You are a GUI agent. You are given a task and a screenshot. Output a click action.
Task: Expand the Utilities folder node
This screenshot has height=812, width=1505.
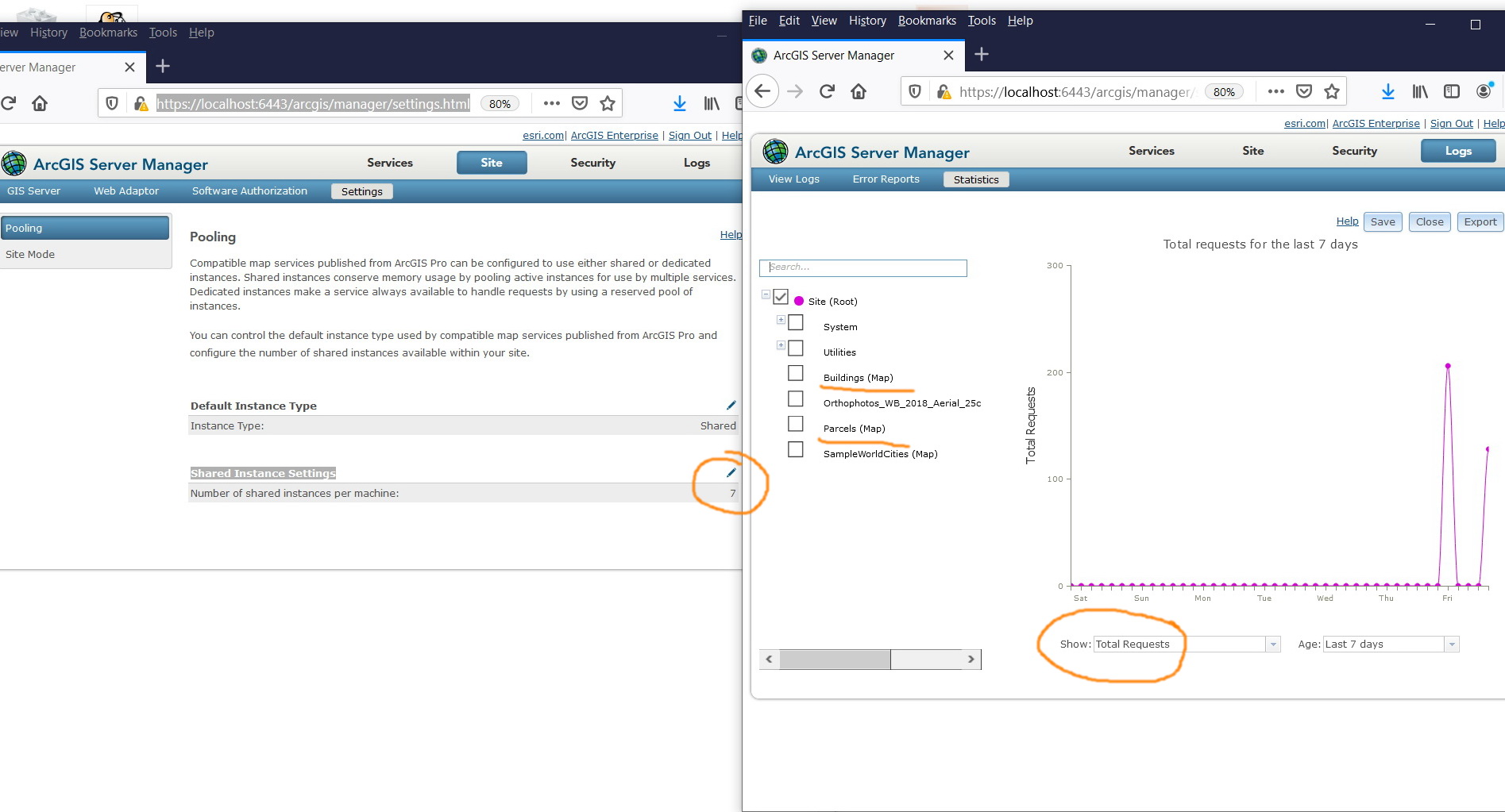tap(781, 345)
